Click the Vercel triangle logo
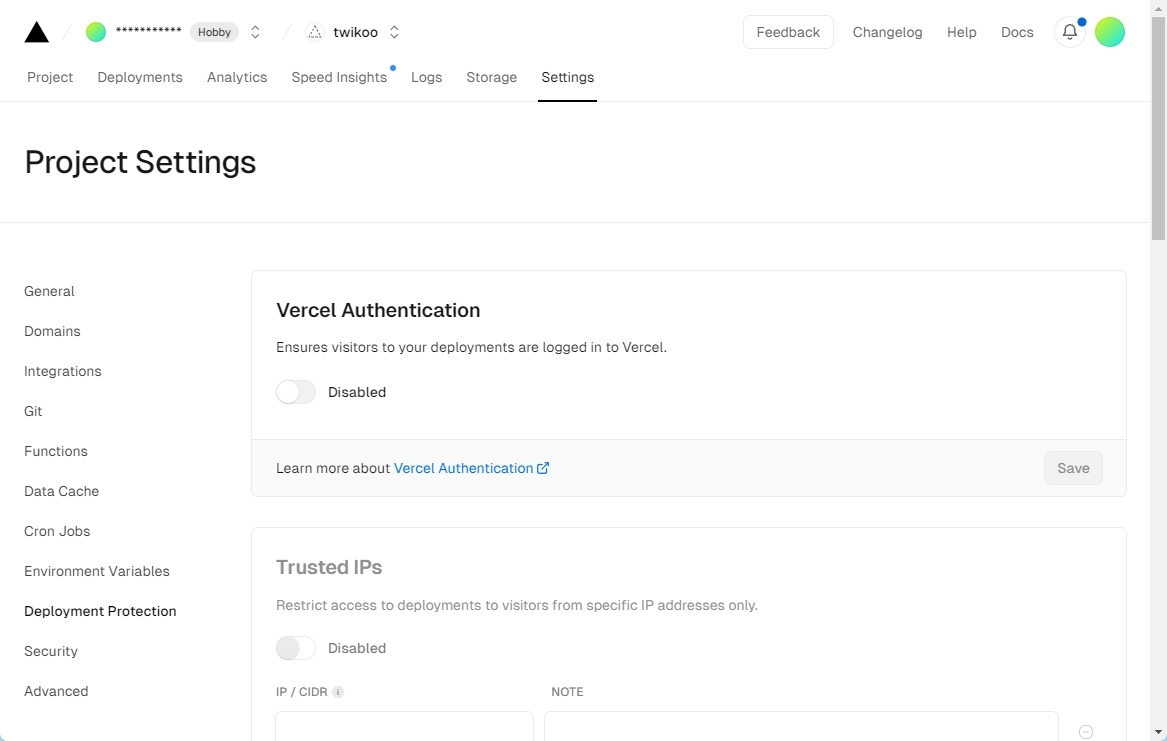This screenshot has height=741, width=1167. point(36,32)
